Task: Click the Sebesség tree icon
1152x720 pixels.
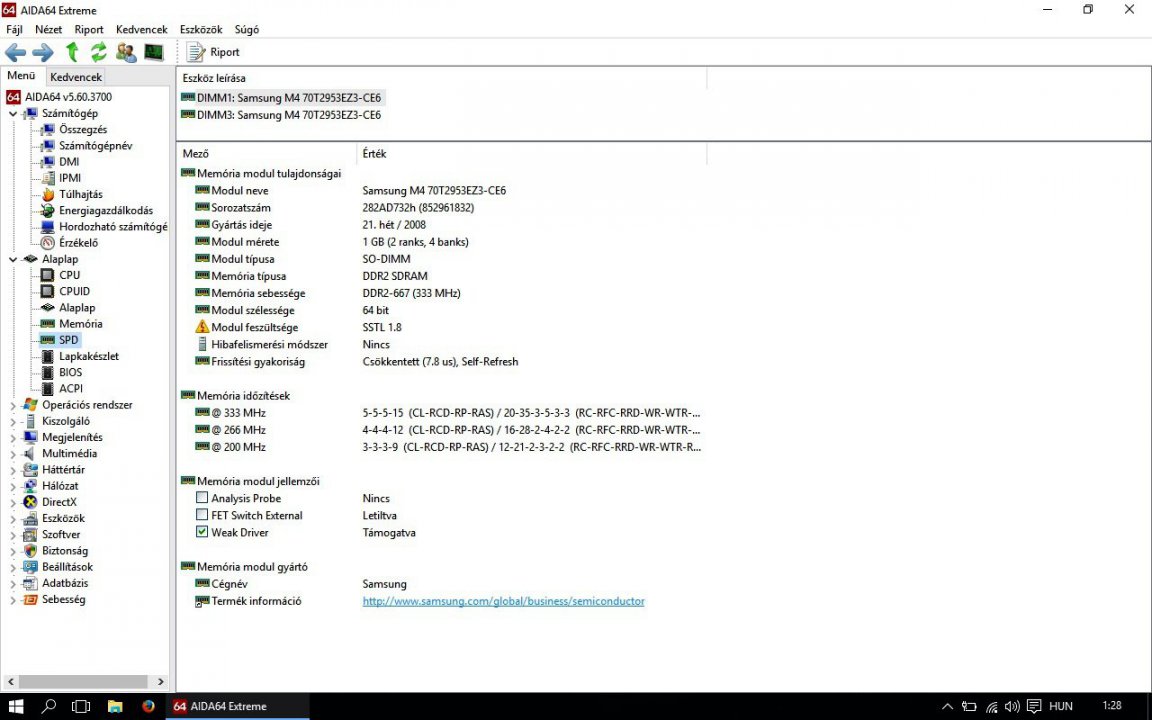Action: [30, 599]
